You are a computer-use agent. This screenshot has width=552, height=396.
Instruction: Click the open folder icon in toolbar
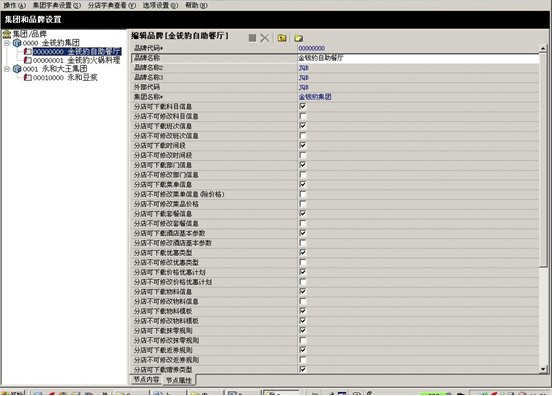point(299,38)
